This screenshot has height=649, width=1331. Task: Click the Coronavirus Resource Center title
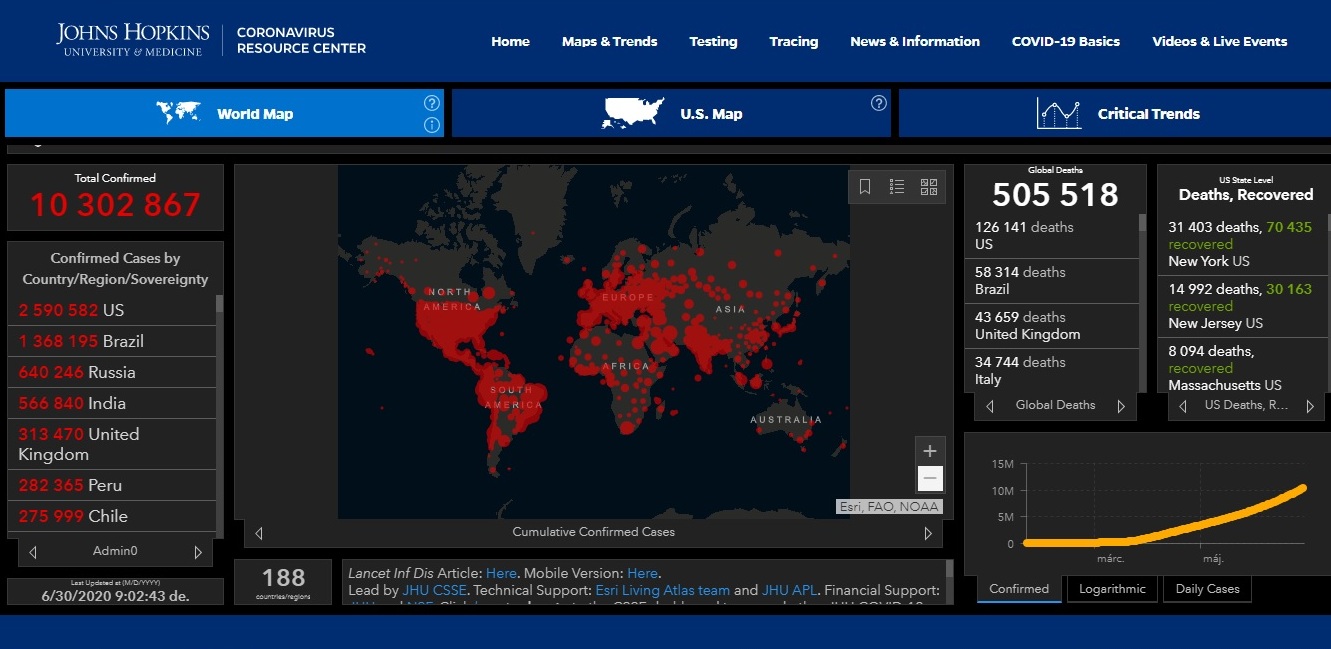click(x=301, y=40)
